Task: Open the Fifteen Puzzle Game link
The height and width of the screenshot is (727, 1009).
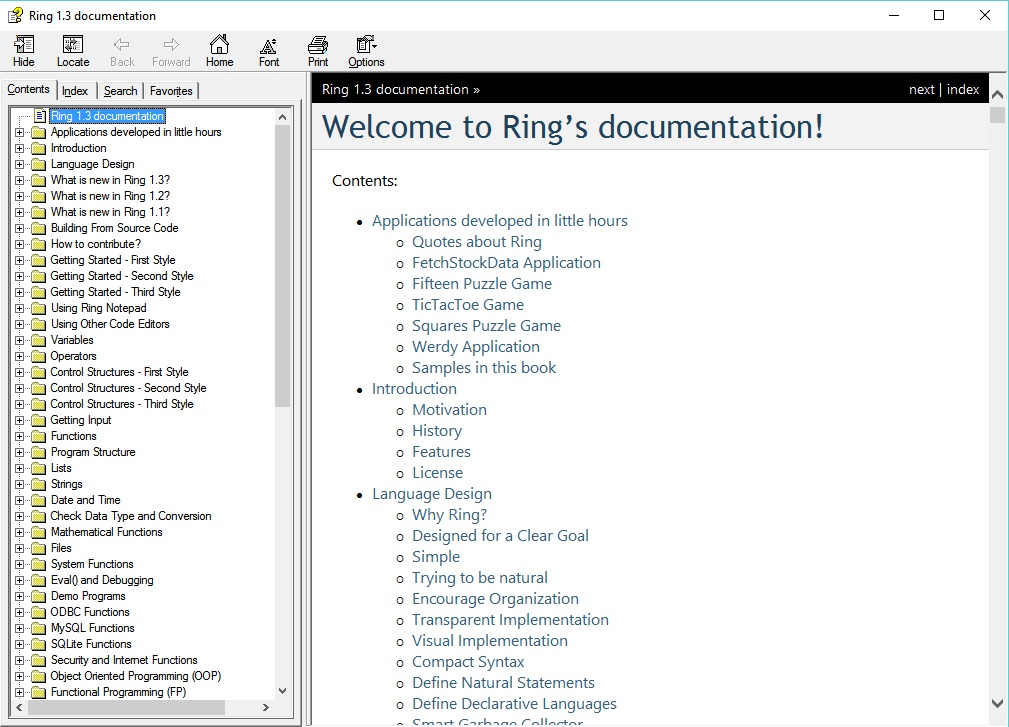Action: point(482,284)
